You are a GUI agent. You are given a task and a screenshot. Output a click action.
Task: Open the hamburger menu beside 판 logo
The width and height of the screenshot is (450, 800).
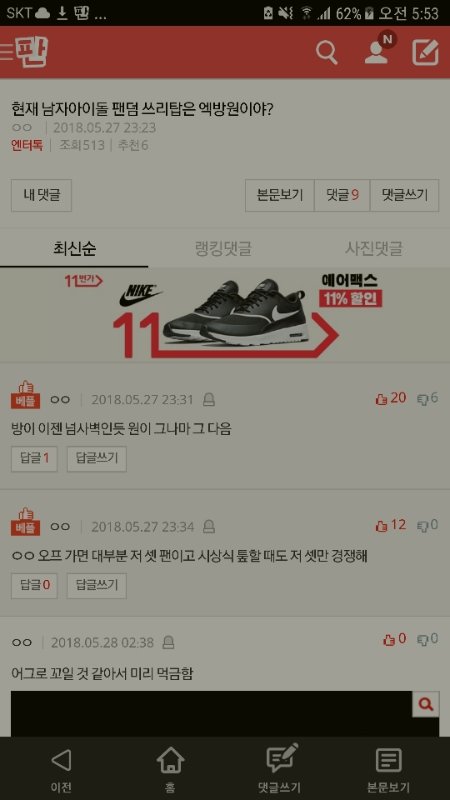(6, 53)
